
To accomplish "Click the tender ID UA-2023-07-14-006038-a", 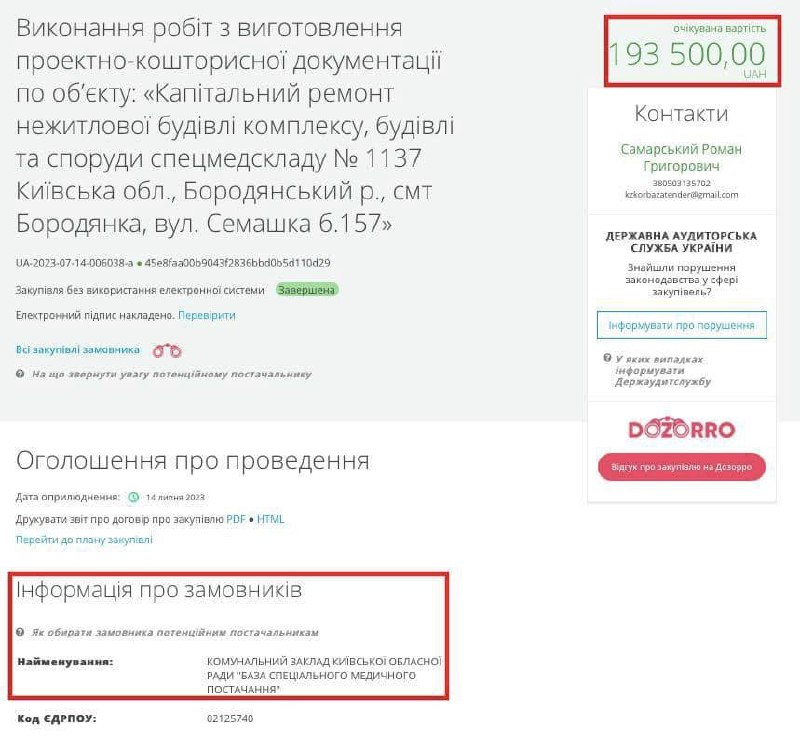I will pos(74,264).
